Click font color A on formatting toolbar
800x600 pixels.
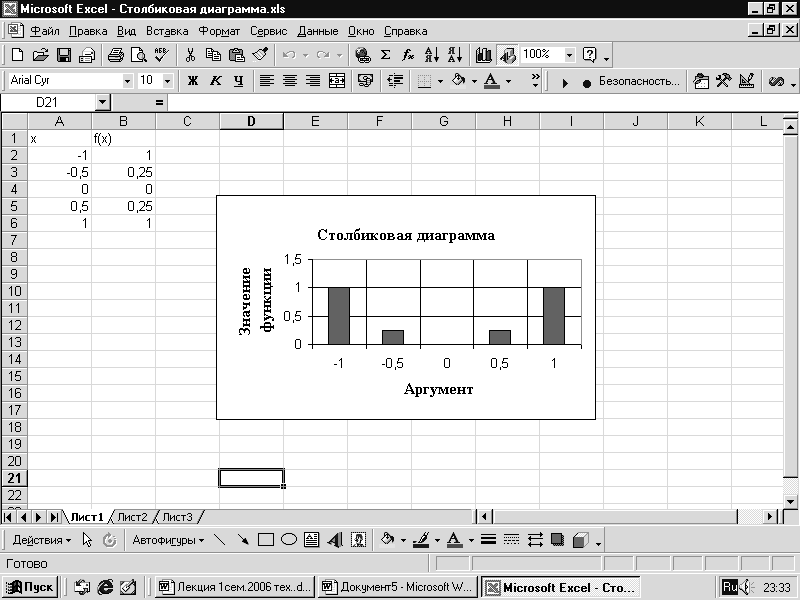coord(491,81)
